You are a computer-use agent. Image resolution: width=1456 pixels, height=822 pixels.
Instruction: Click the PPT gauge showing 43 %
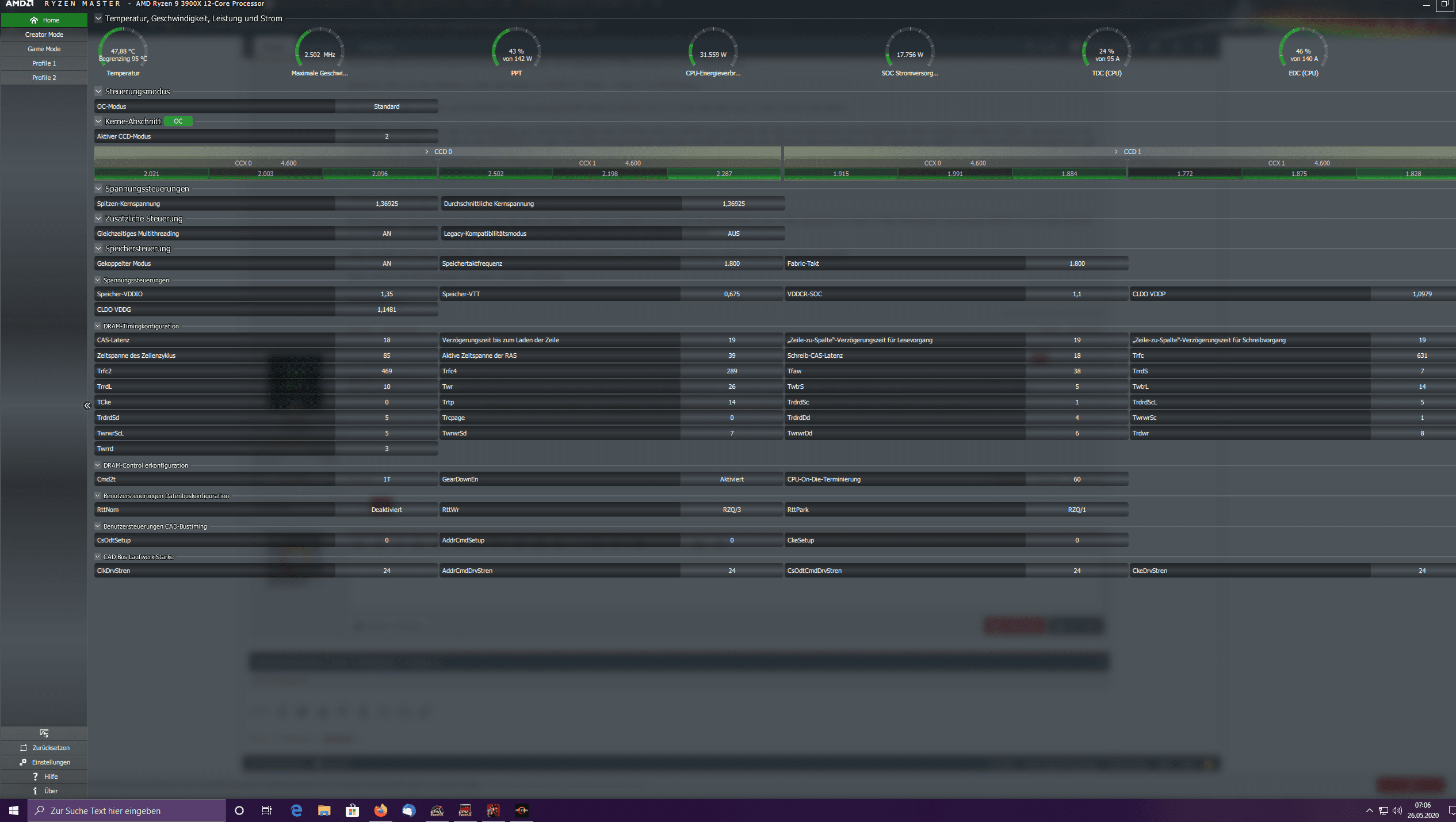(x=517, y=52)
